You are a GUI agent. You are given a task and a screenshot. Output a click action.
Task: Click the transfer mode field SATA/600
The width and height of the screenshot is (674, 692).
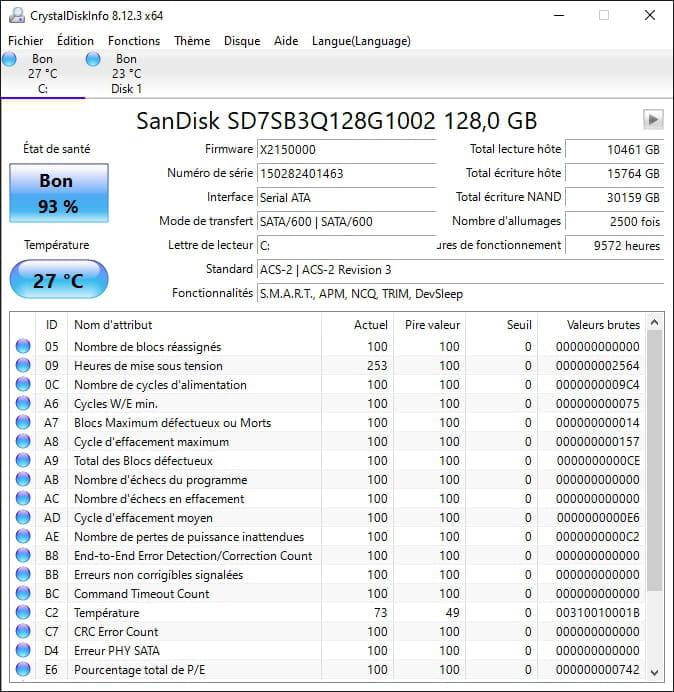[x=346, y=221]
